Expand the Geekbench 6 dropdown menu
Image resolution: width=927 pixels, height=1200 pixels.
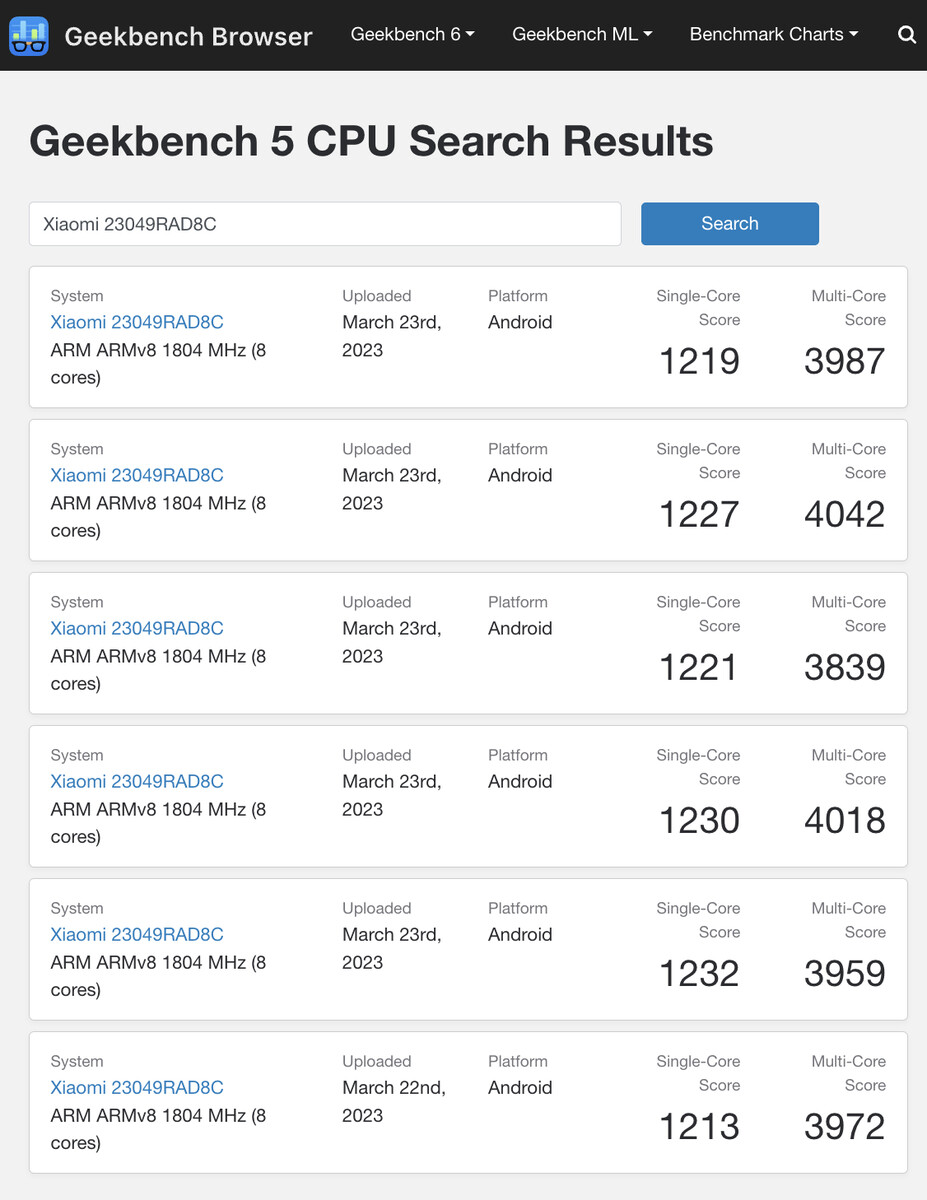[412, 34]
